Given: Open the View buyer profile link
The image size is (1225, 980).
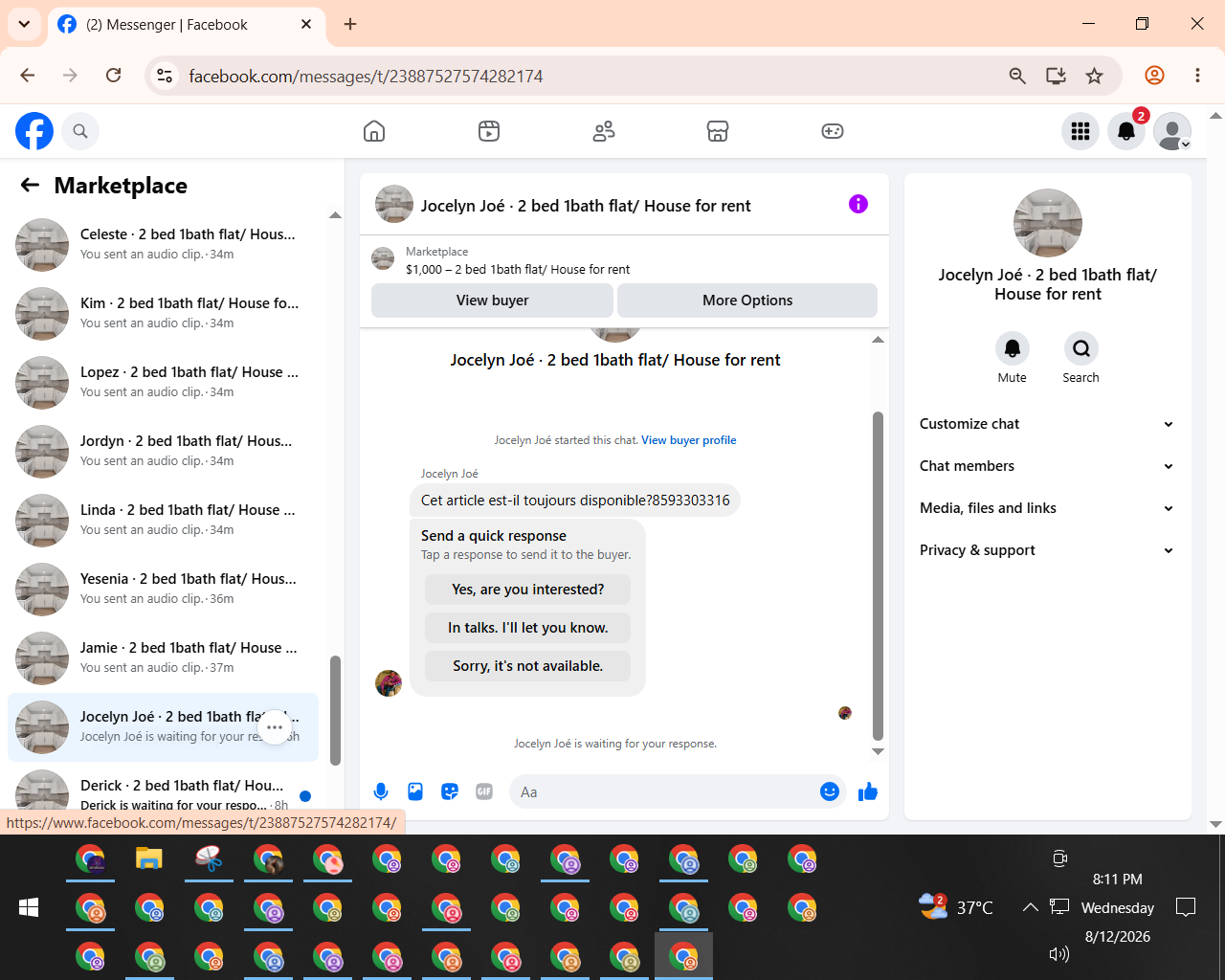Looking at the screenshot, I should click(689, 440).
